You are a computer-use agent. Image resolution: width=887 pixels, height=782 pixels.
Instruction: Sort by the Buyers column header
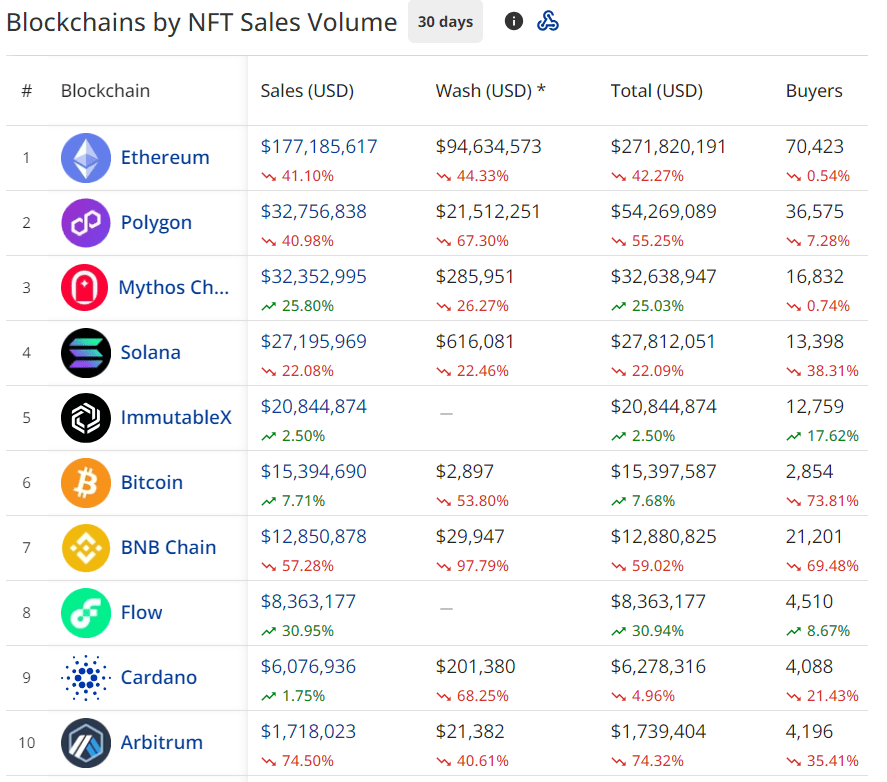813,91
